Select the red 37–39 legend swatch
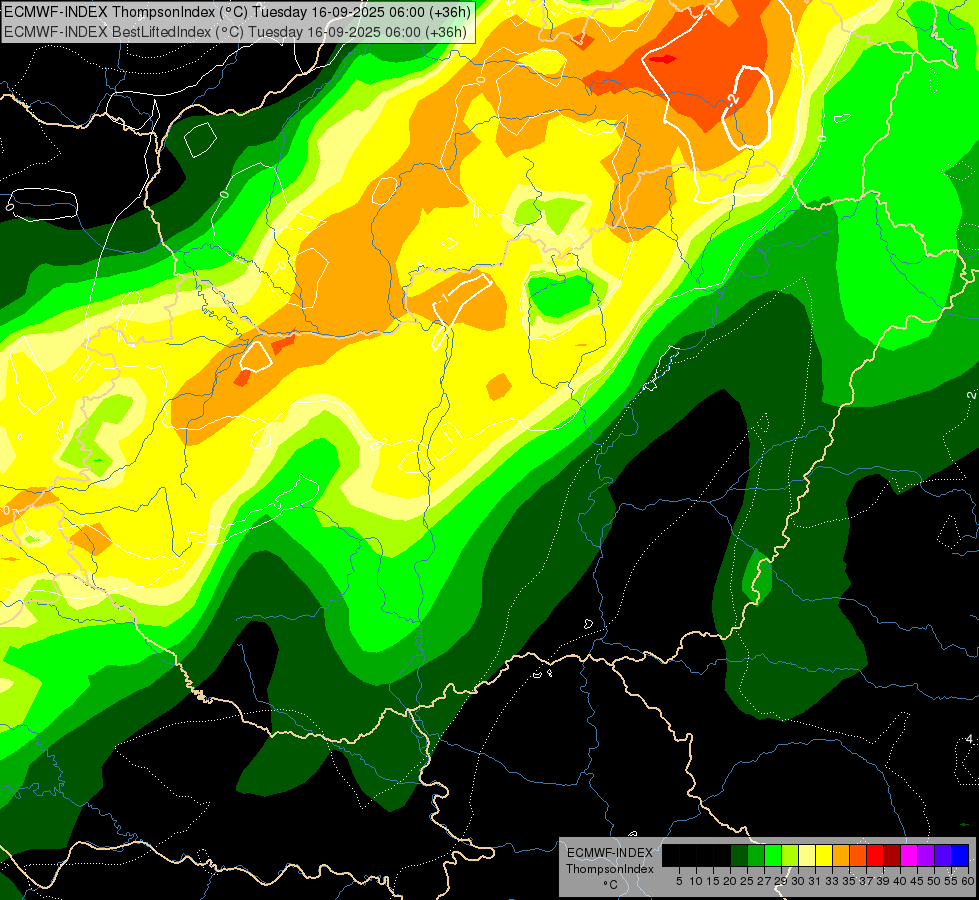Viewport: 979px width, 900px height. [875, 855]
